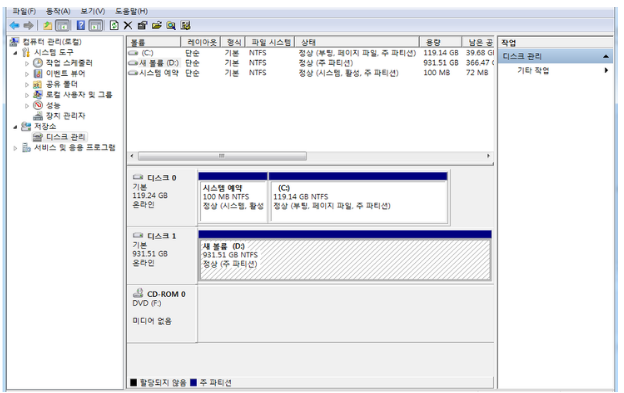
Task: Select the 장치 관리자 tree item label
Action: tap(66, 116)
